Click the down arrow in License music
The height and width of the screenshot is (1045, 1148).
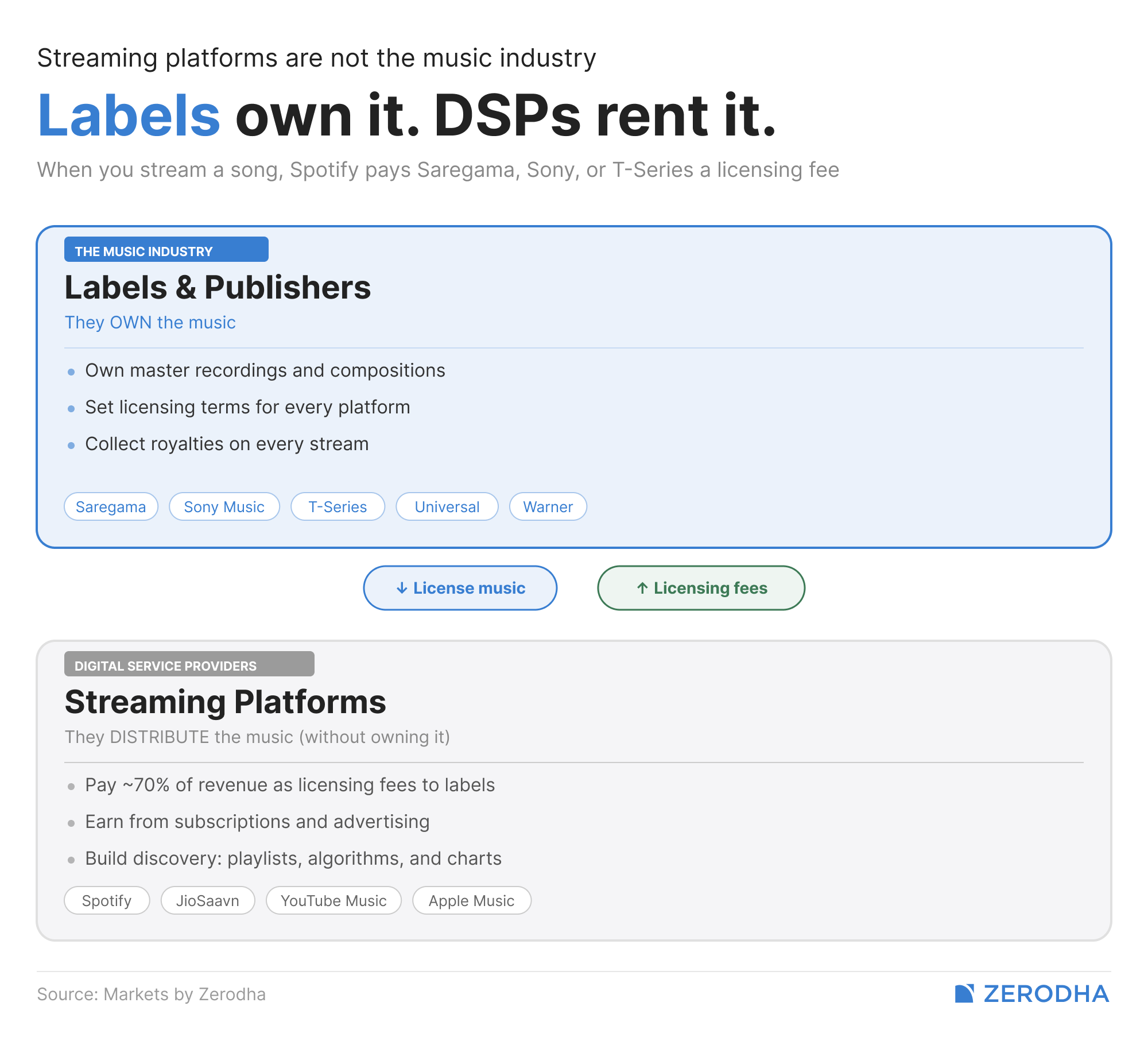point(402,588)
